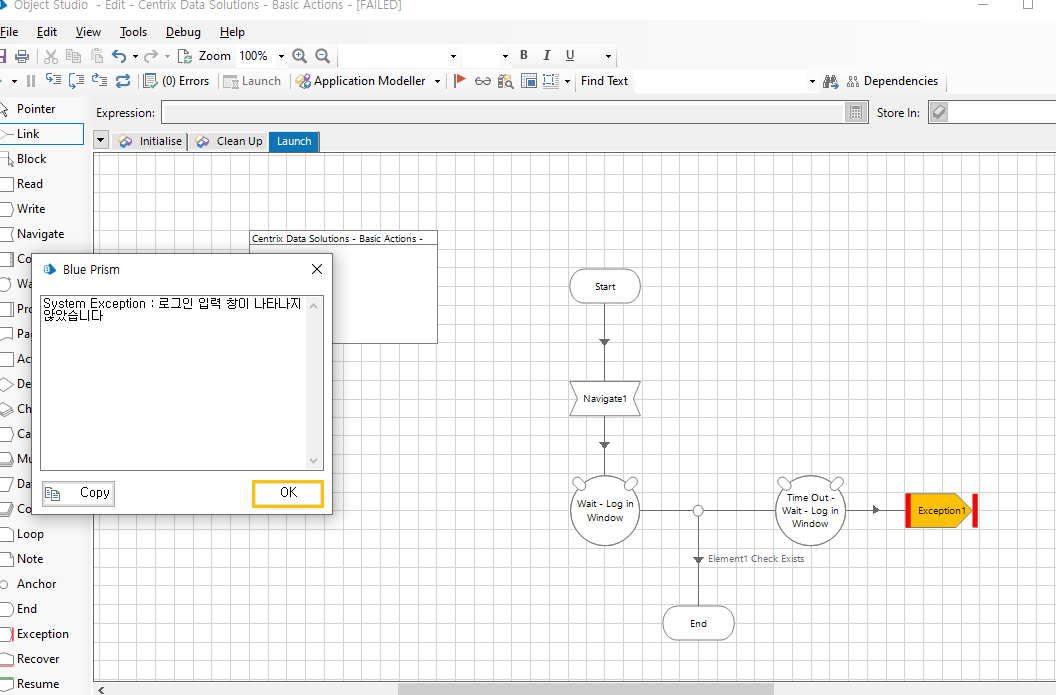
Task: Click the grid selection icon
Action: click(x=551, y=81)
